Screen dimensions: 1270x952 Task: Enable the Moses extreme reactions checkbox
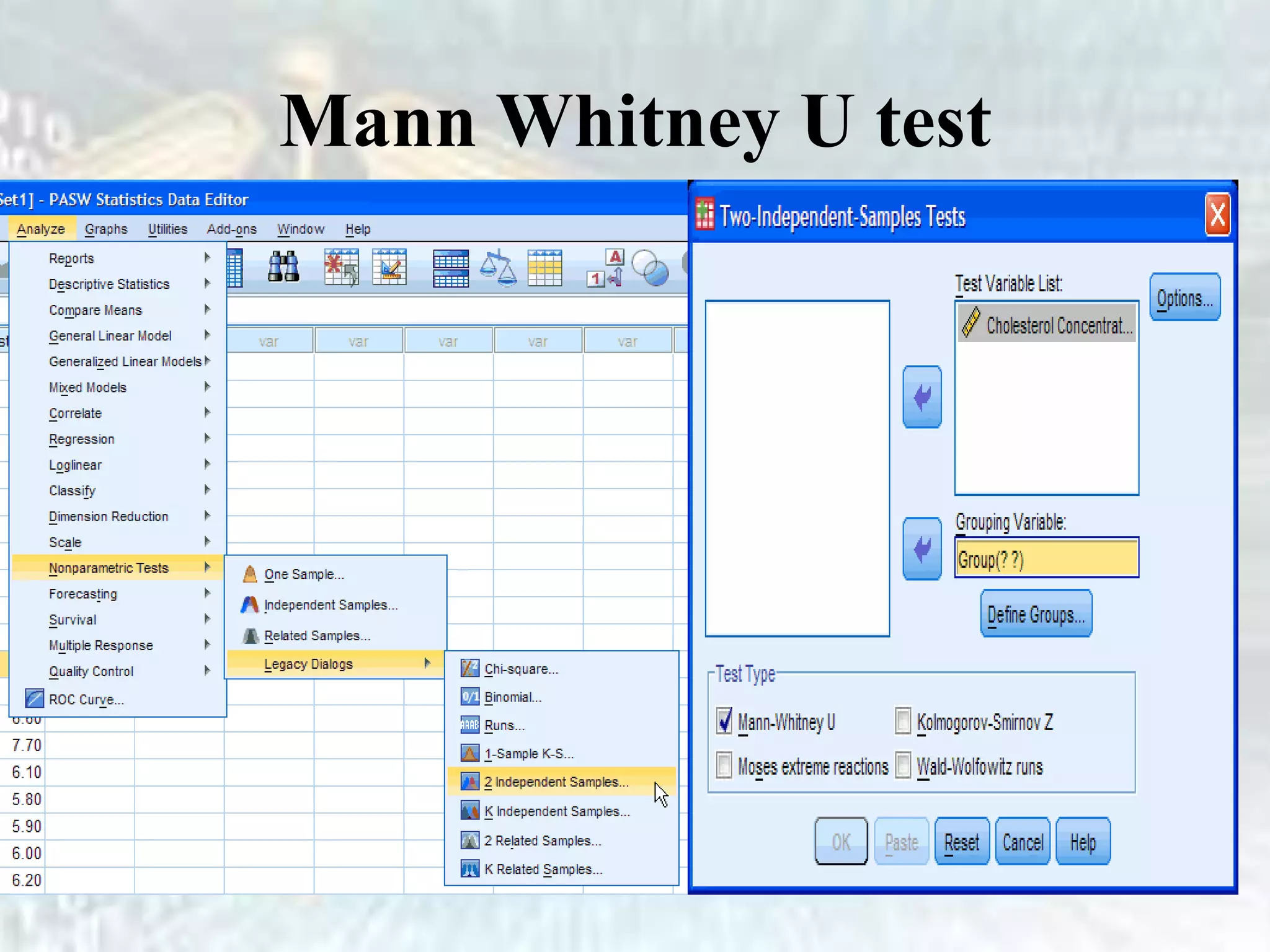coord(724,765)
